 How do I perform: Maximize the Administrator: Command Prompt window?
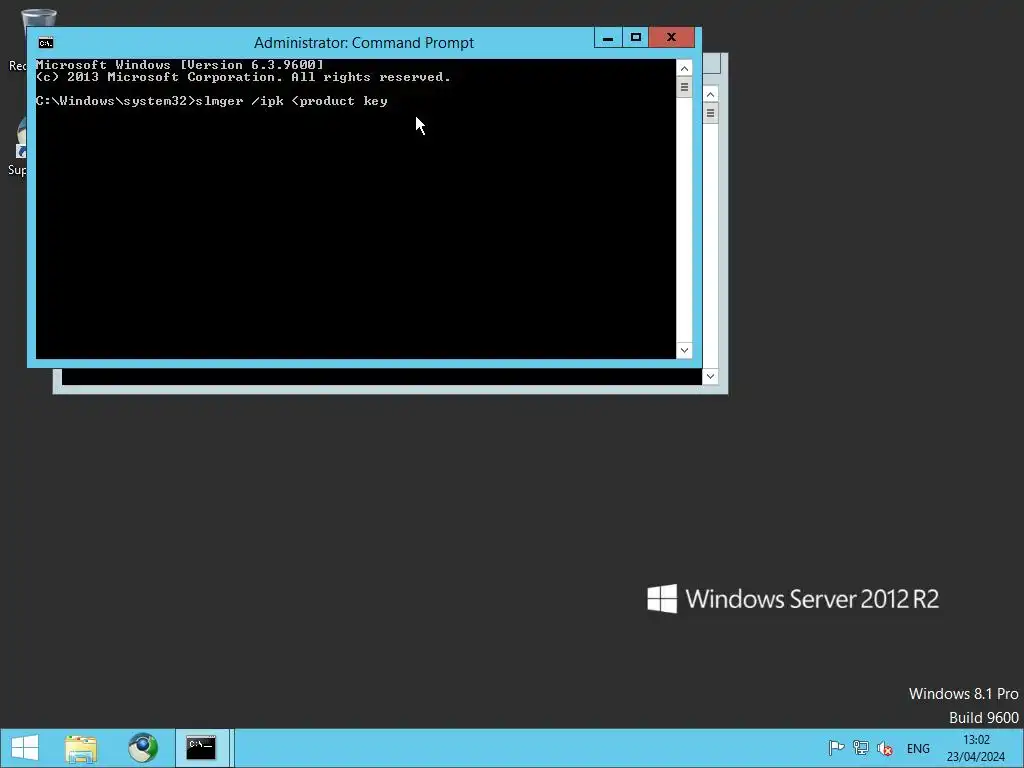point(635,38)
